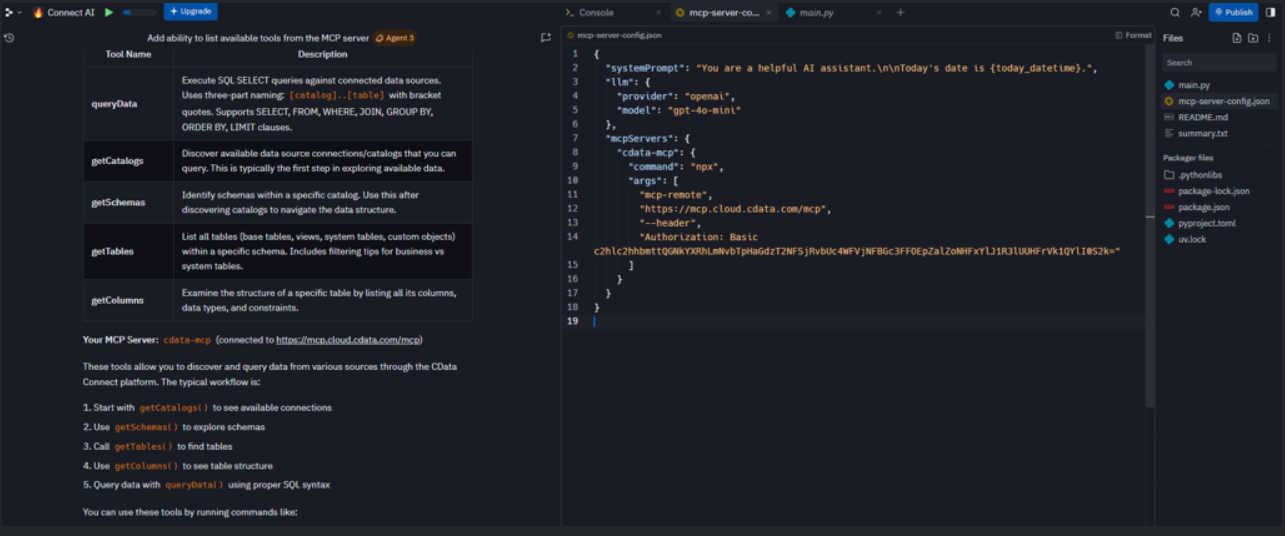Viewport: 1285px width, 536px height.
Task: Click the blue Upgrade button
Action: tap(190, 12)
